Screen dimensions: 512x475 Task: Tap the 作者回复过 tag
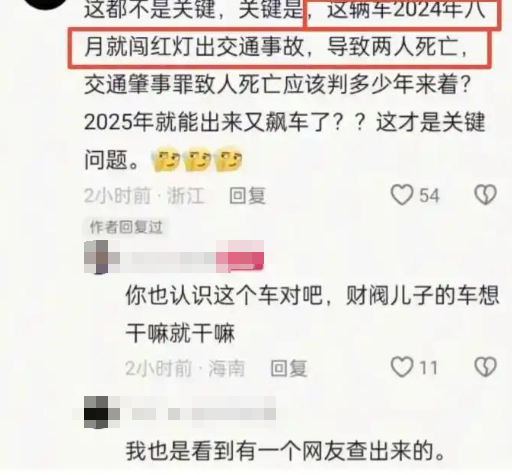126,227
